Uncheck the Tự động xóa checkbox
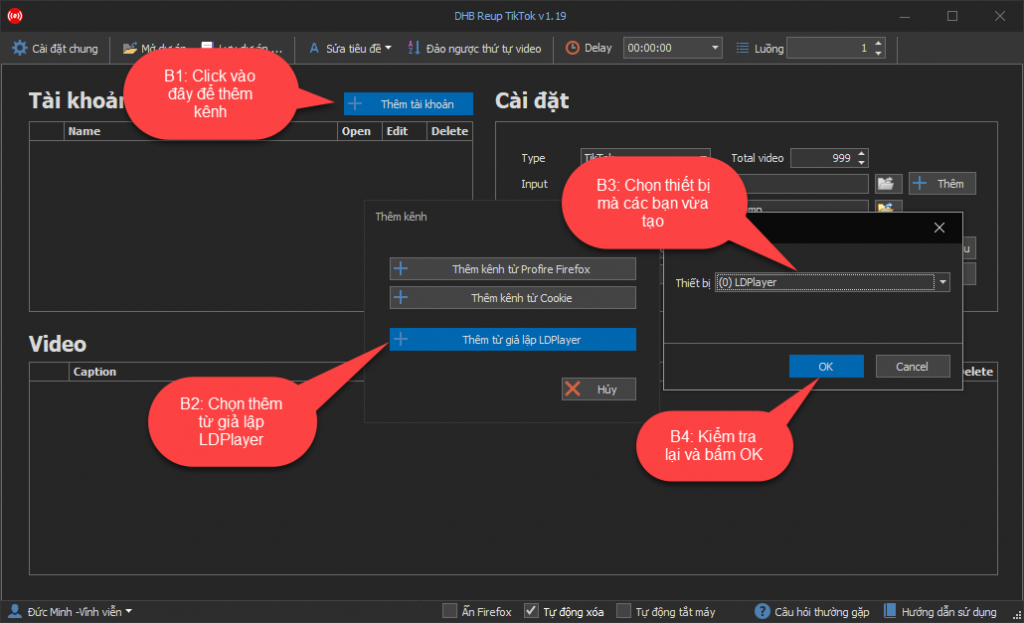This screenshot has height=623, width=1024. pyautogui.click(x=532, y=611)
